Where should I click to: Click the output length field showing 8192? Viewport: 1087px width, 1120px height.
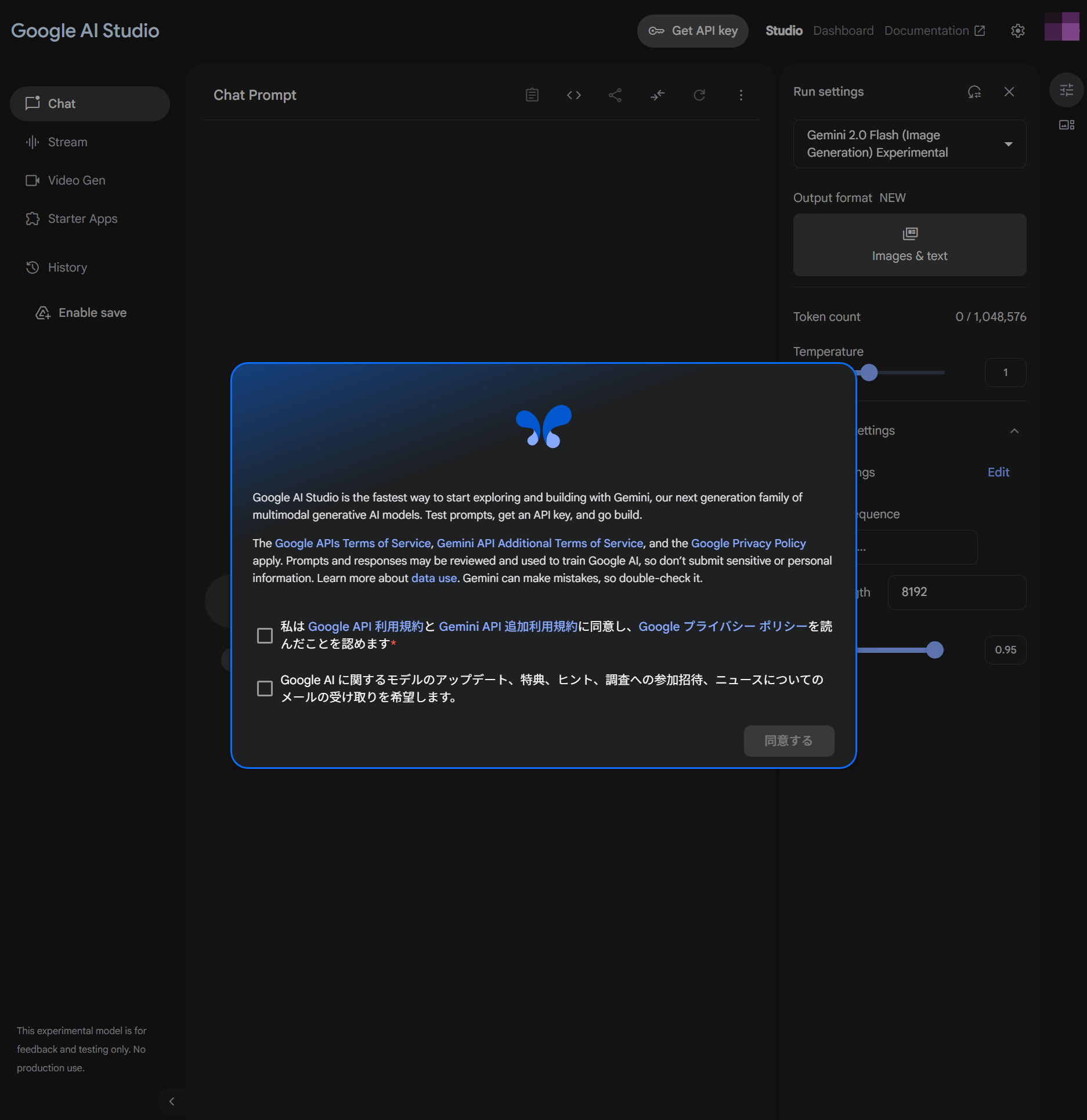(956, 592)
